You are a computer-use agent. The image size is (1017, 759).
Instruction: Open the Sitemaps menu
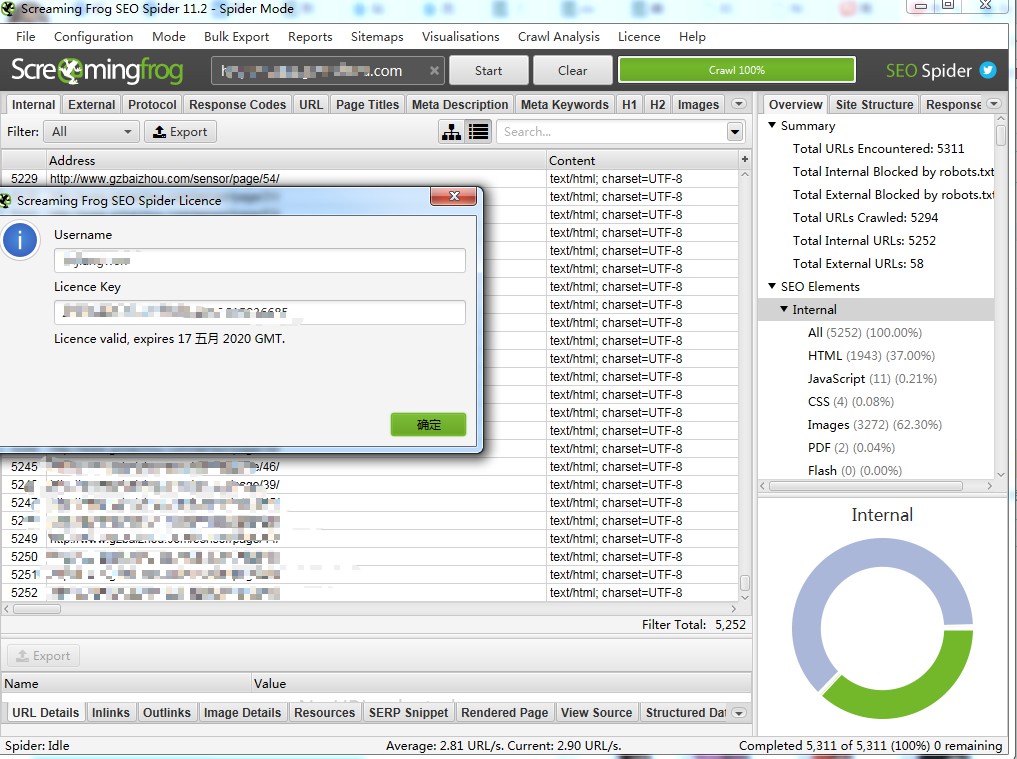tap(377, 36)
